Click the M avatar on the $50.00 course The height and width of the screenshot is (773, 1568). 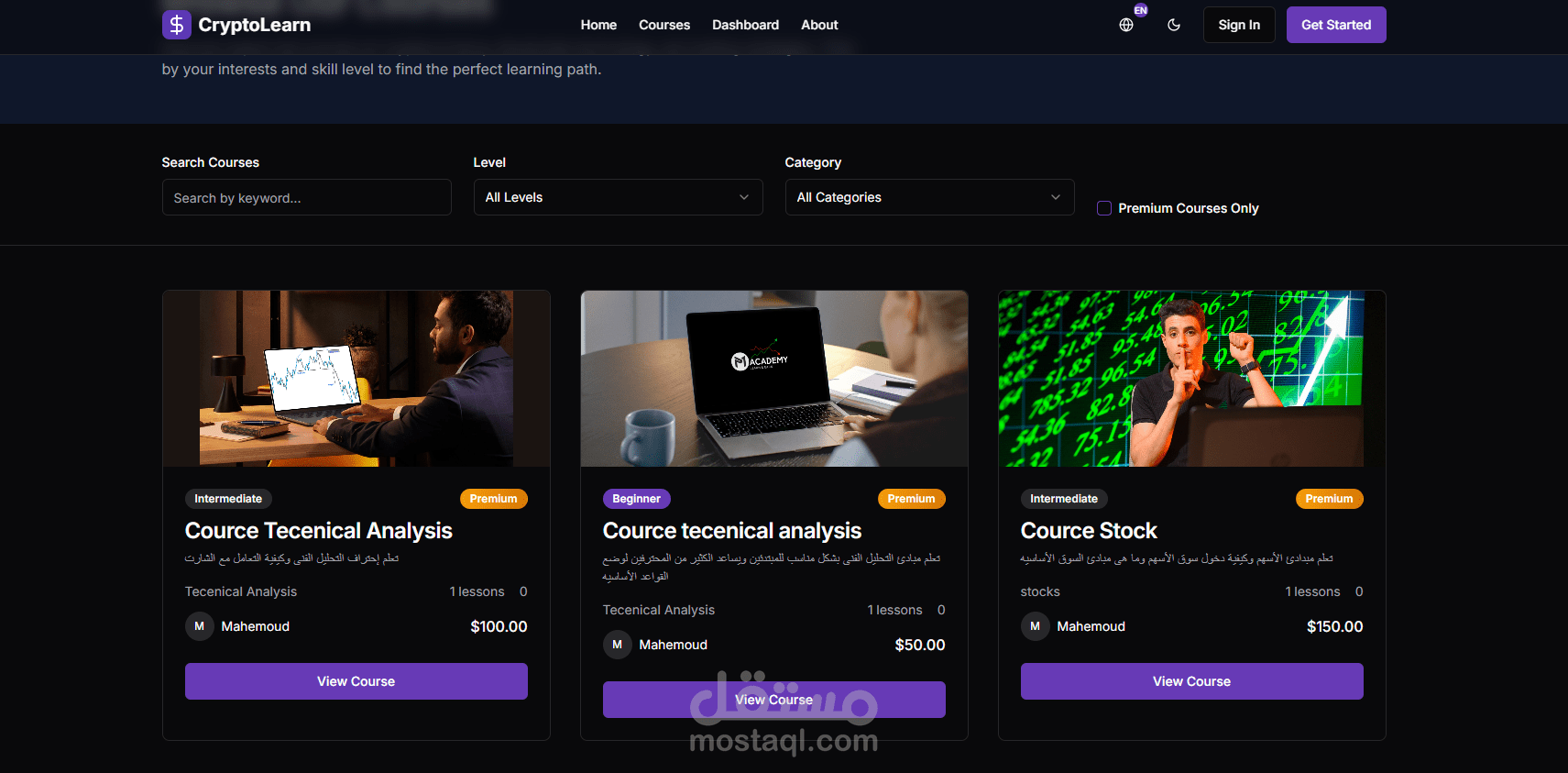click(618, 645)
